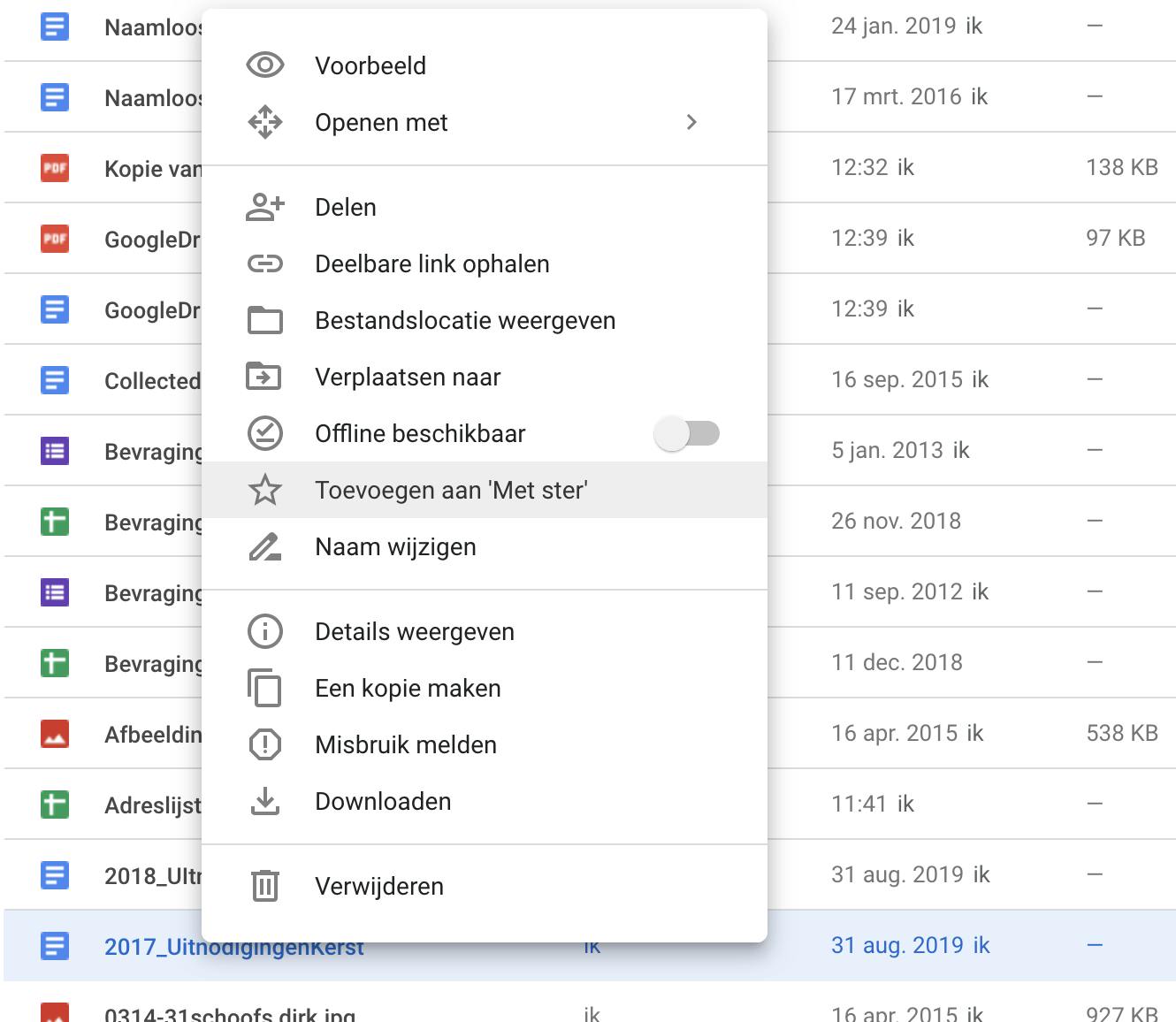This screenshot has height=1022, width=1176.
Task: Click the star icon to add to 'Met ster'
Action: 264,490
